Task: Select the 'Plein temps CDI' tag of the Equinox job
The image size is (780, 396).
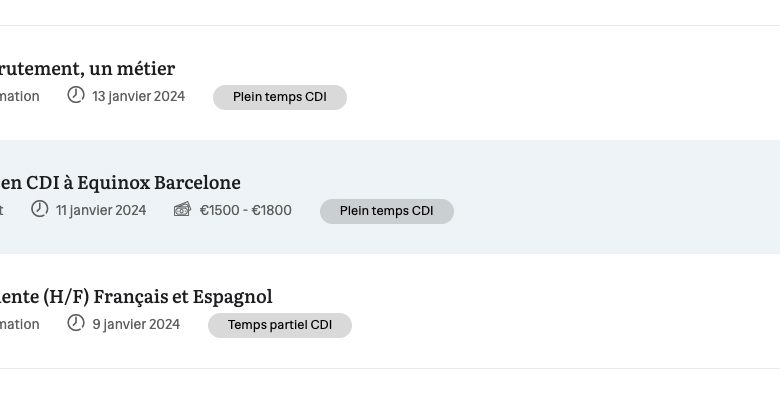Action: pyautogui.click(x=387, y=211)
